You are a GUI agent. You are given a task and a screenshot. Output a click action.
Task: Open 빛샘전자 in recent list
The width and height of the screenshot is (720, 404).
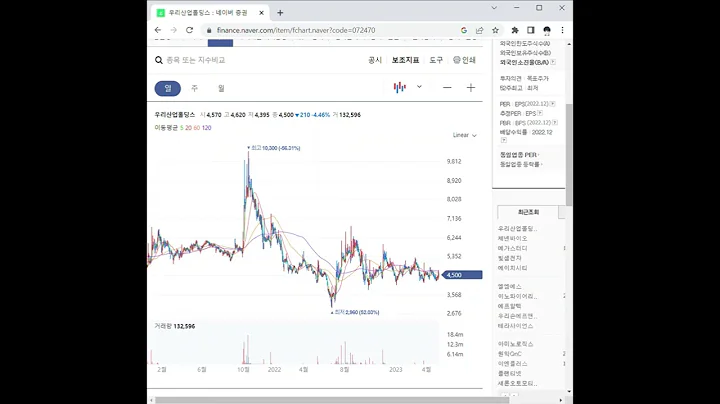[x=509, y=258]
